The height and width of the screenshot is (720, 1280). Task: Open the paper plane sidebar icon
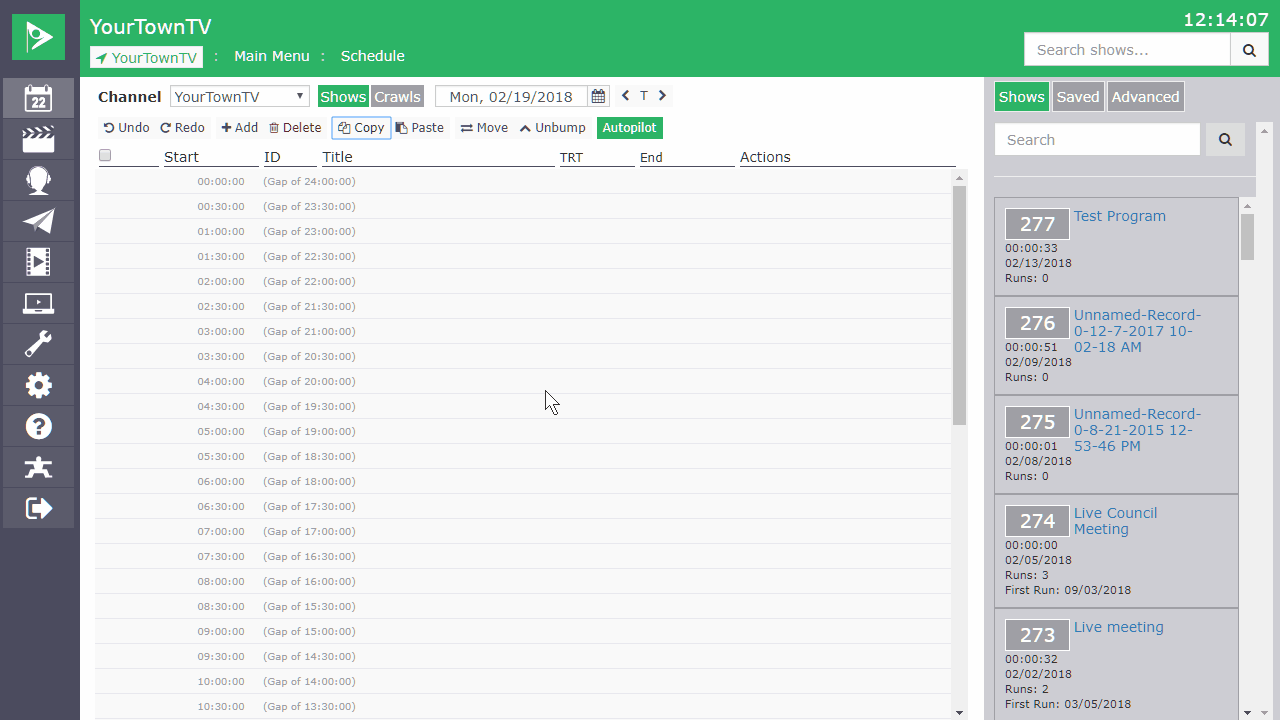point(38,221)
